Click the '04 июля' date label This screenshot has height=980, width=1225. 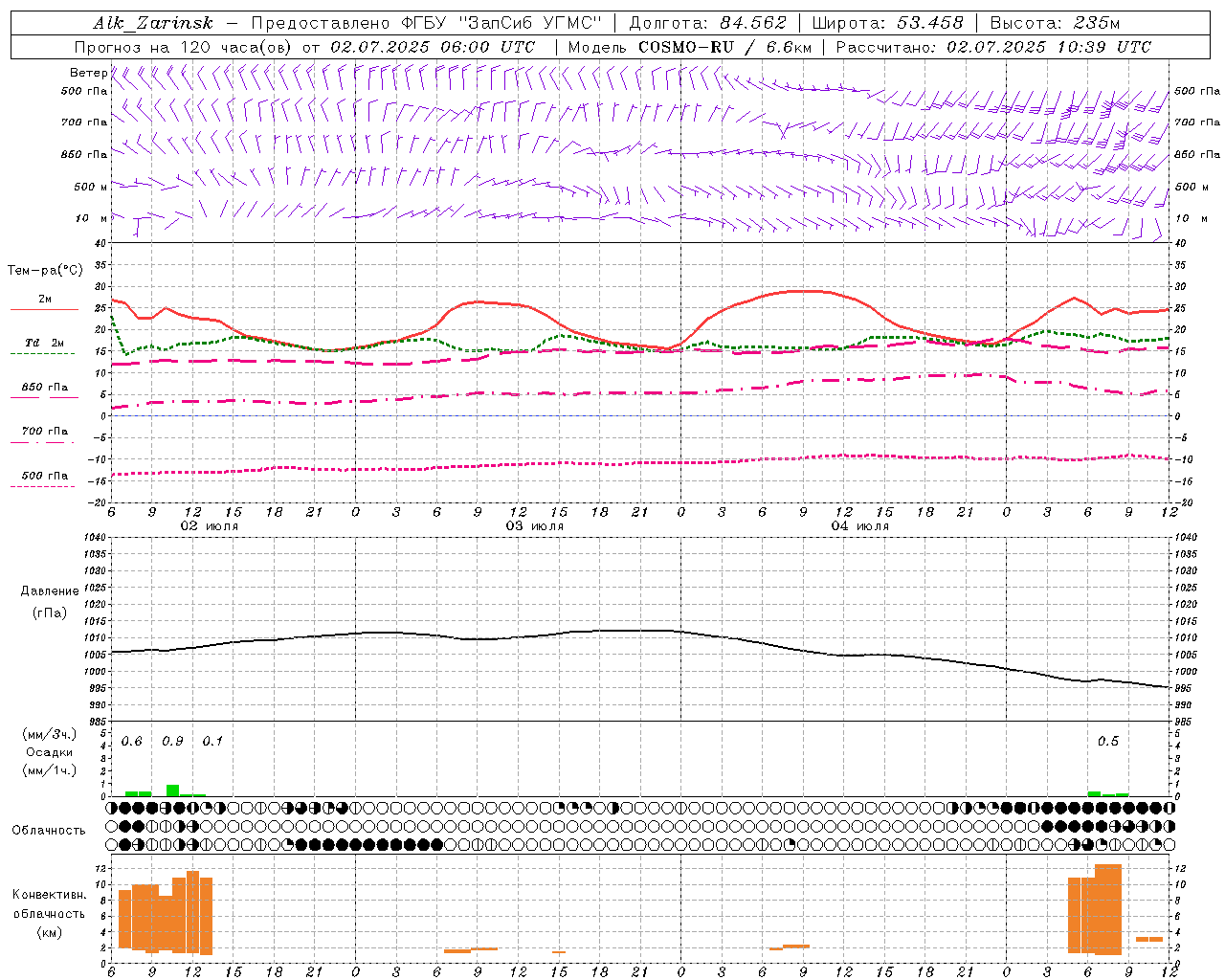pos(859,526)
